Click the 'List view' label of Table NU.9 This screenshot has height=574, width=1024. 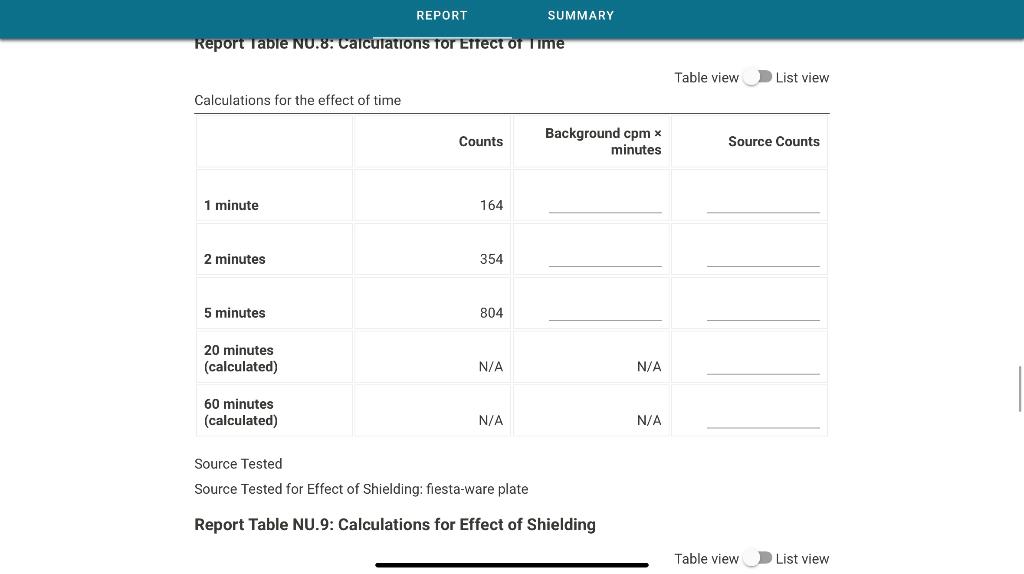[802, 559]
